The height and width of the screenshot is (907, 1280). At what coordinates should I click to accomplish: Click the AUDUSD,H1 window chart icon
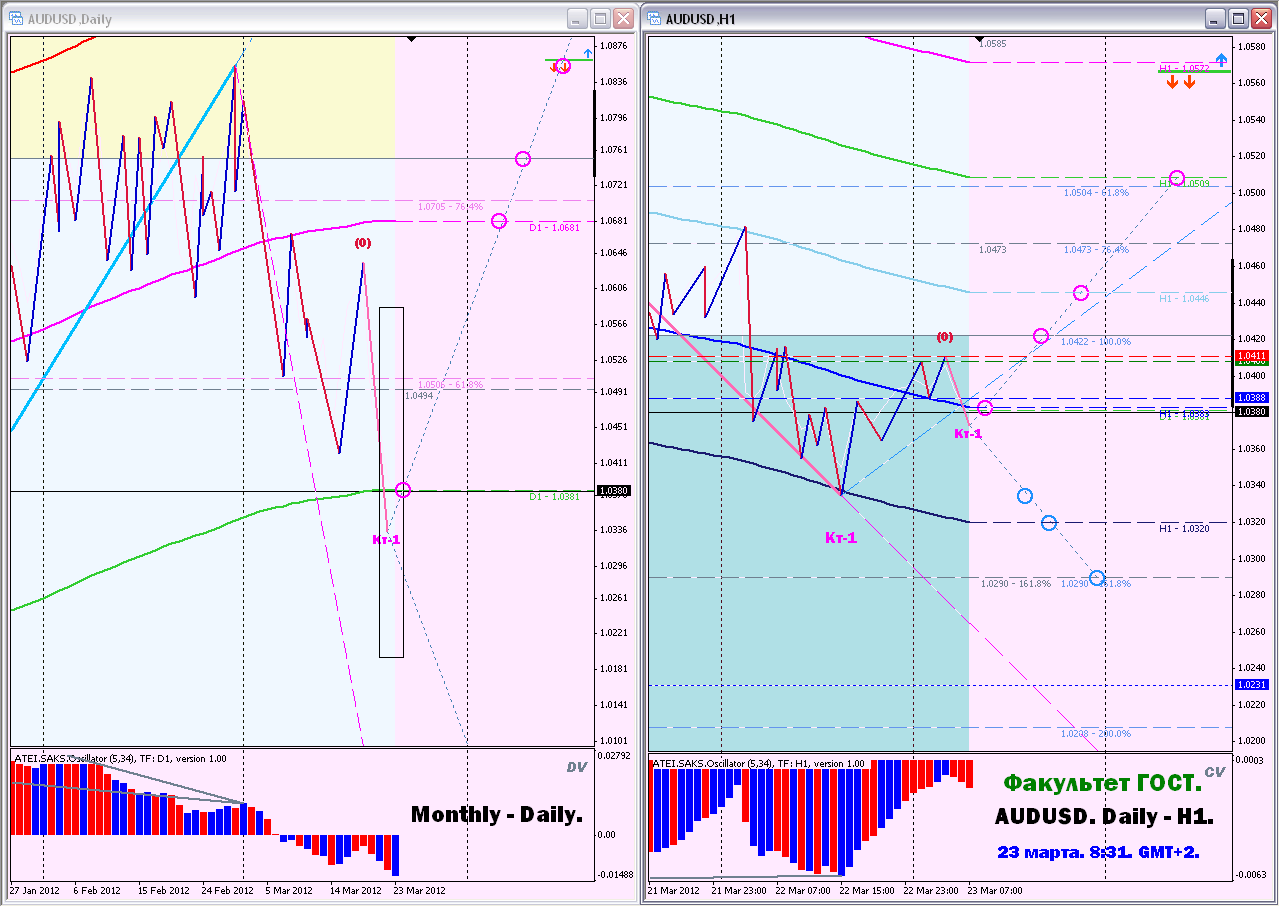click(654, 19)
